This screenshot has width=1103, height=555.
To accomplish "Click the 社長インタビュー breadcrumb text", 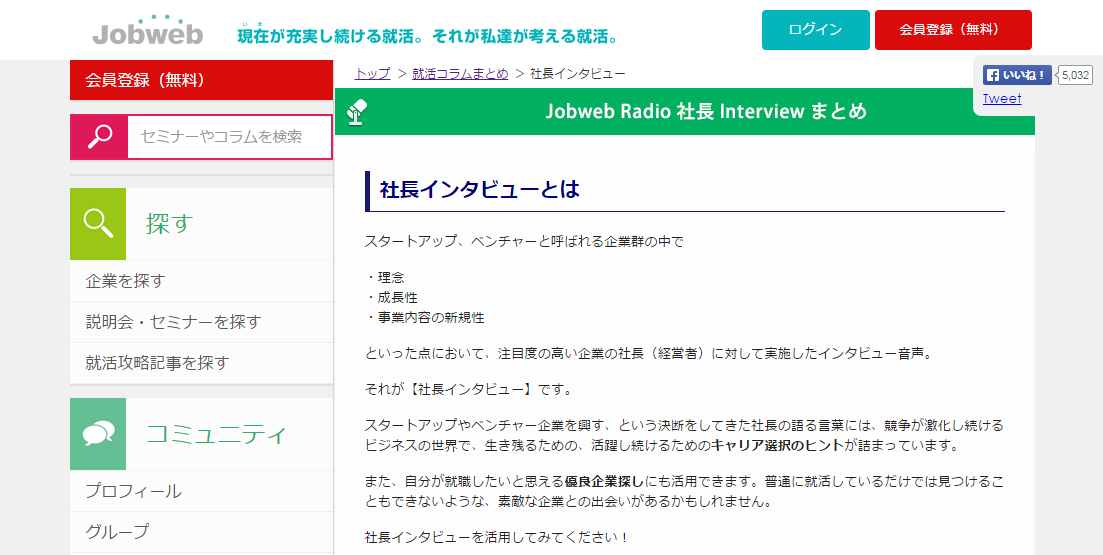I will (578, 74).
